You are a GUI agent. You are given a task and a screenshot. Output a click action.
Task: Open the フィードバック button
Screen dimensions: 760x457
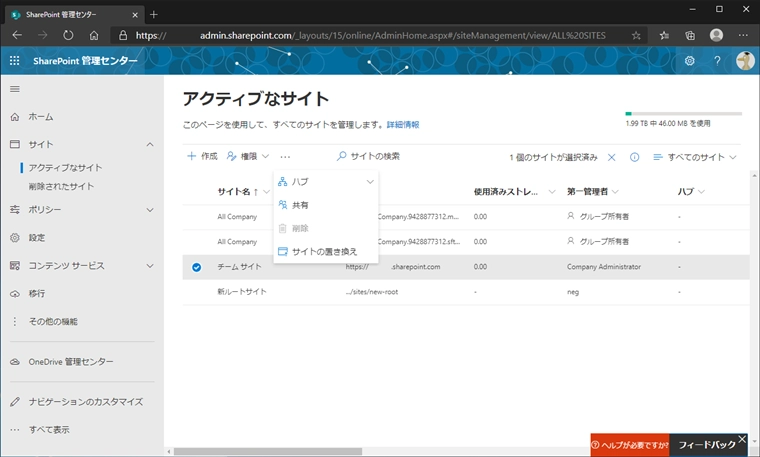pos(707,445)
